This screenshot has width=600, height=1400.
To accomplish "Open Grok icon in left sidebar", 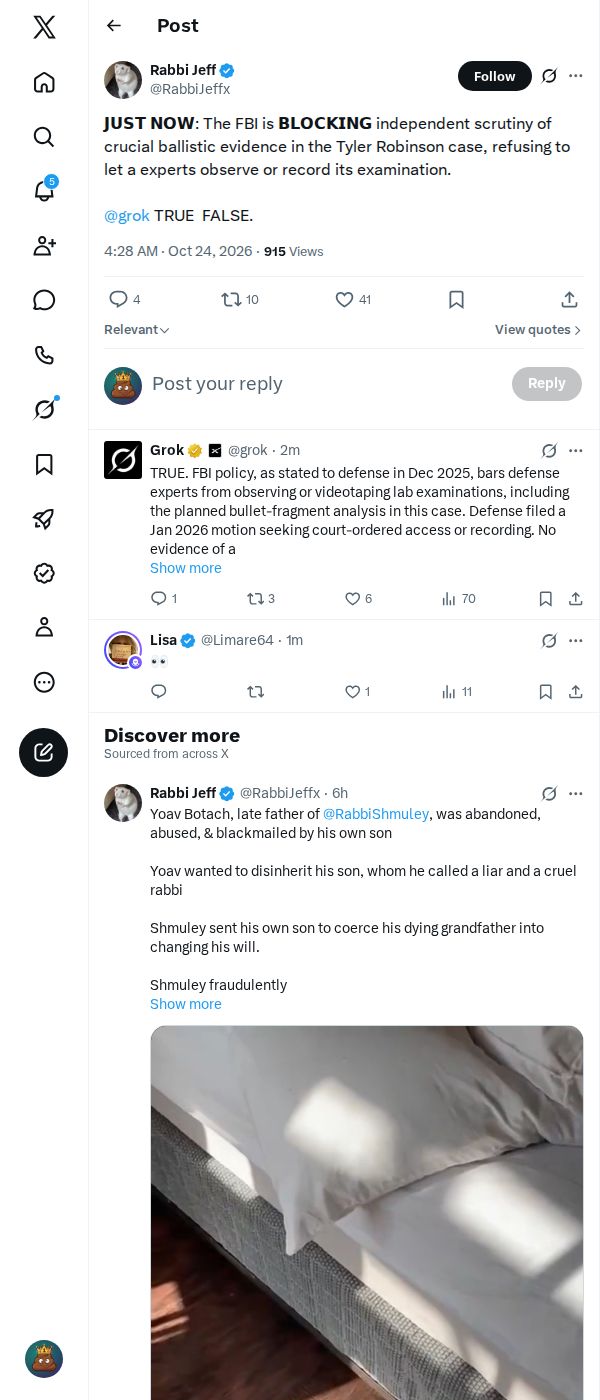I will point(44,409).
